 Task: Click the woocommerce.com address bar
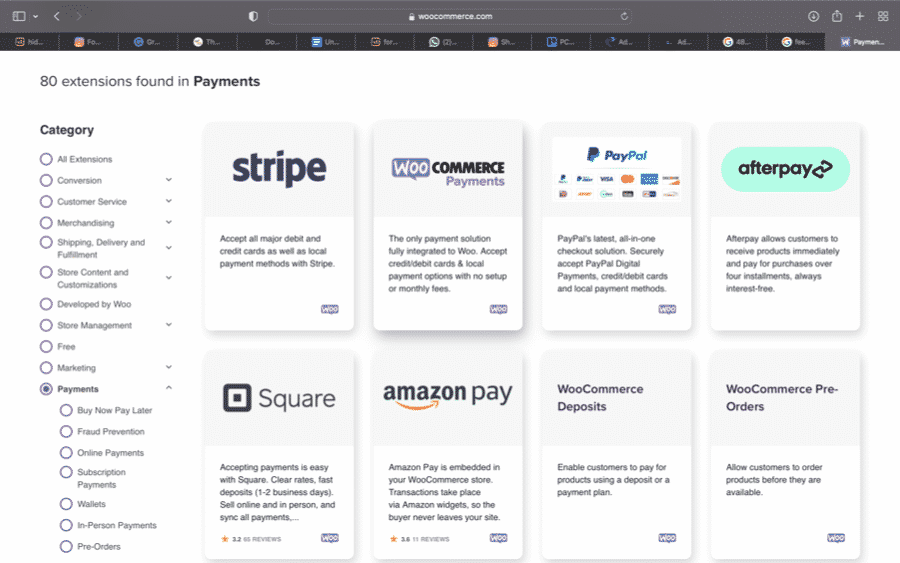click(x=450, y=16)
